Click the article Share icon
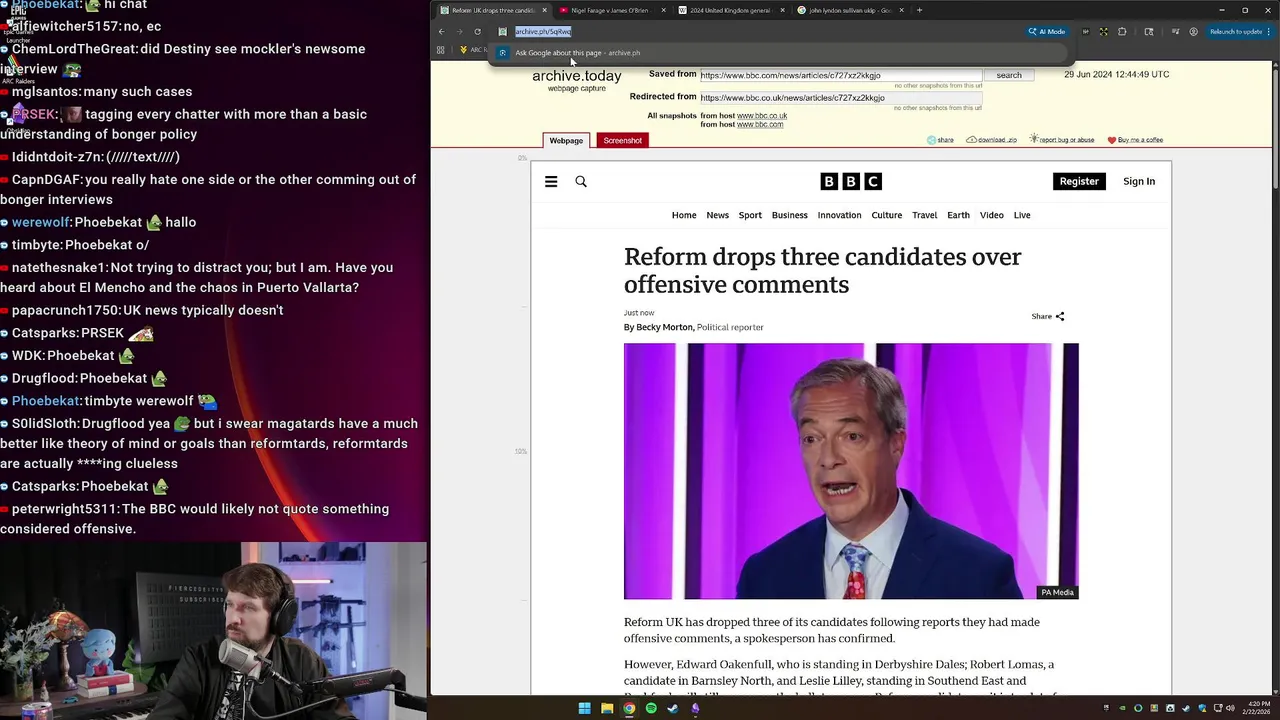This screenshot has width=1280, height=720. point(1060,316)
